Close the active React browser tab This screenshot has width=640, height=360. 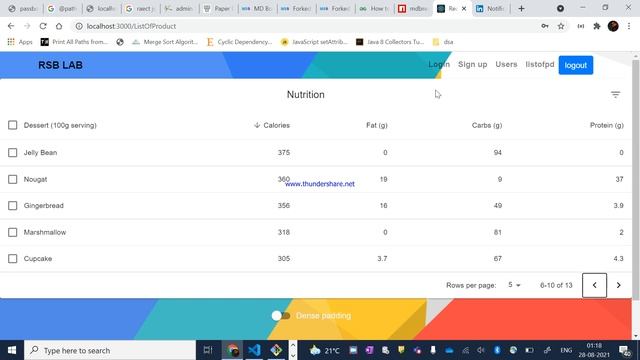point(464,9)
